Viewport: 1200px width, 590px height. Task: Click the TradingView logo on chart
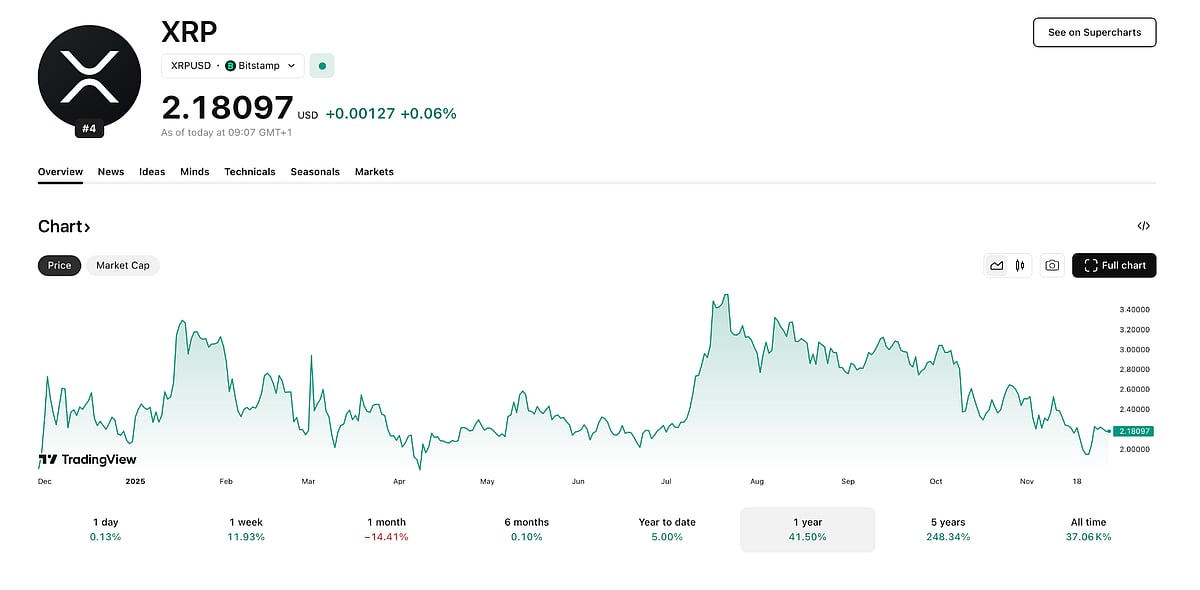(x=87, y=460)
